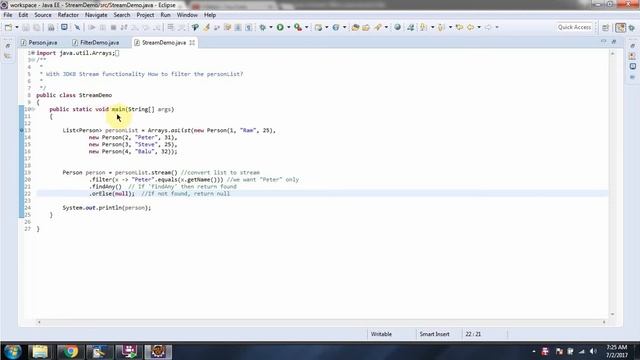Screen dimensions: 640x360
Task: Click the Last Edit Location icon
Action: coord(460,27)
